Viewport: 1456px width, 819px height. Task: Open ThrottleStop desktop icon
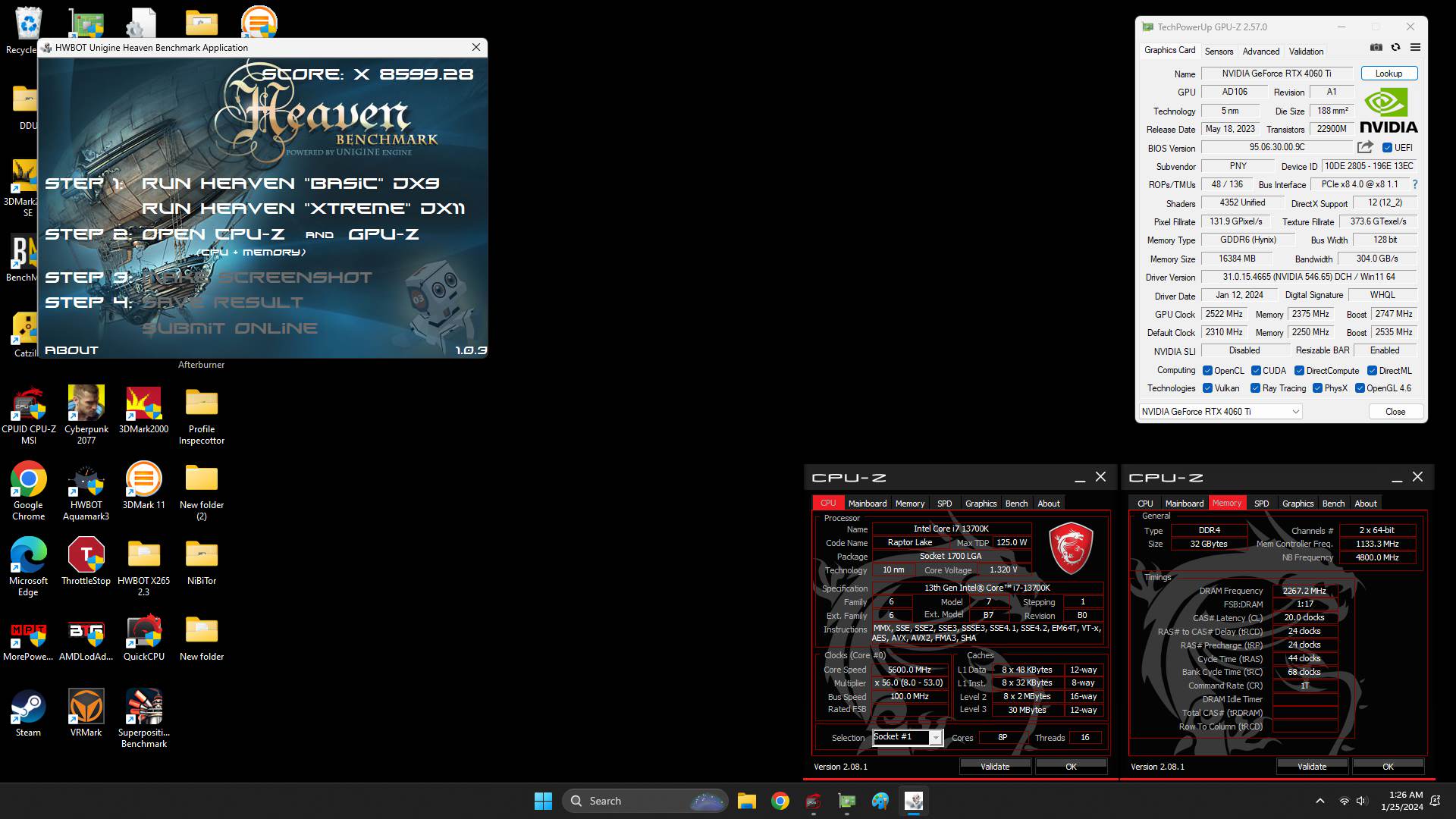click(x=86, y=561)
